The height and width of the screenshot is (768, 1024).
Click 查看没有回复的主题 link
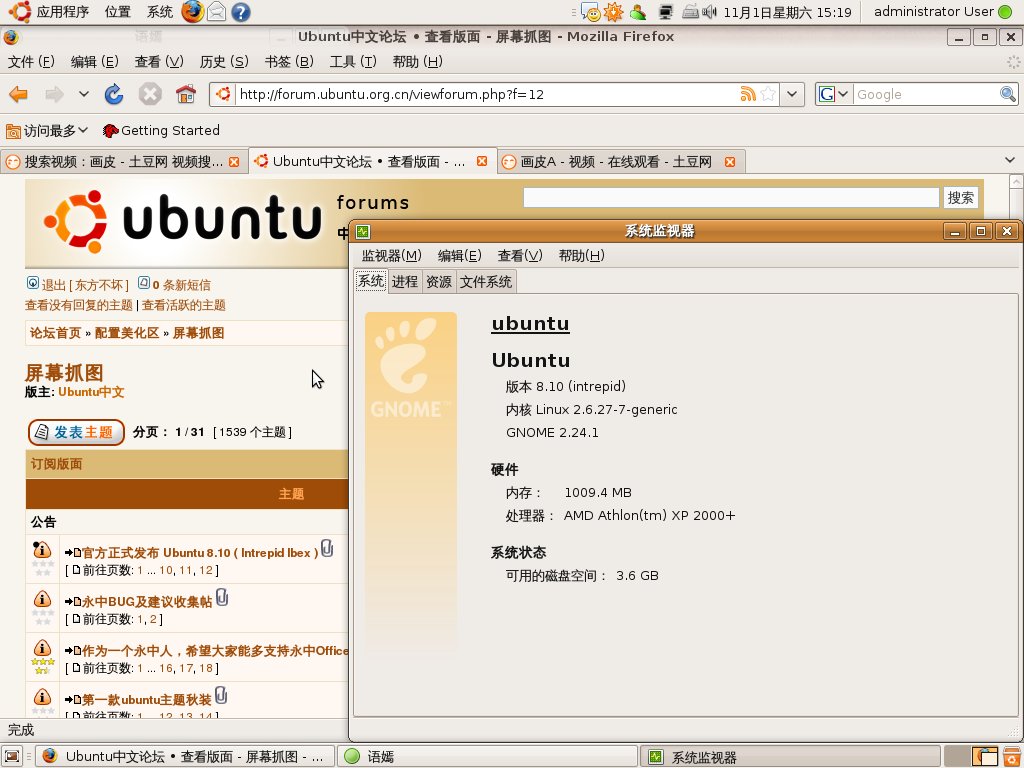78,305
